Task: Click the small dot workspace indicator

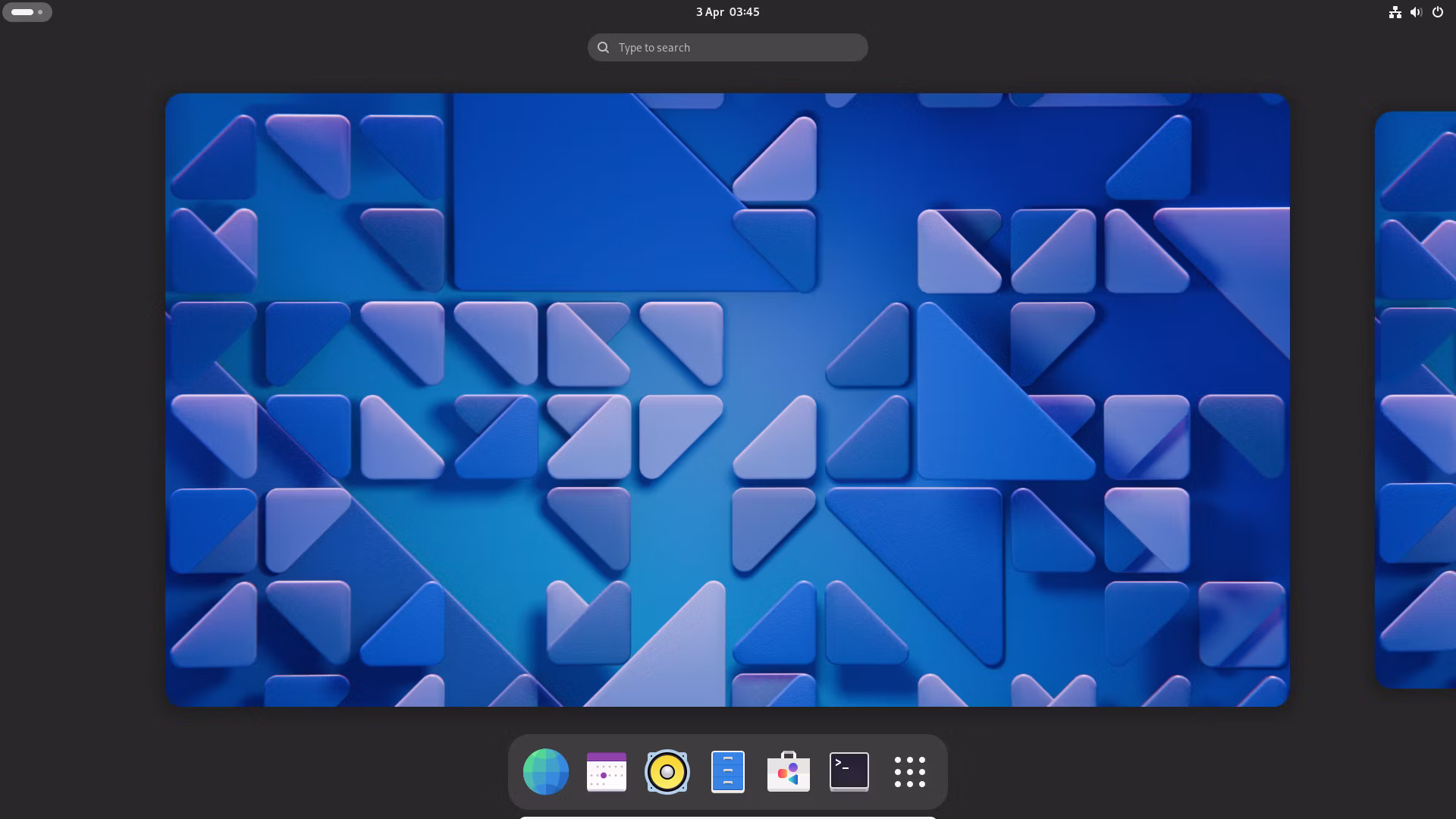Action: (40, 12)
